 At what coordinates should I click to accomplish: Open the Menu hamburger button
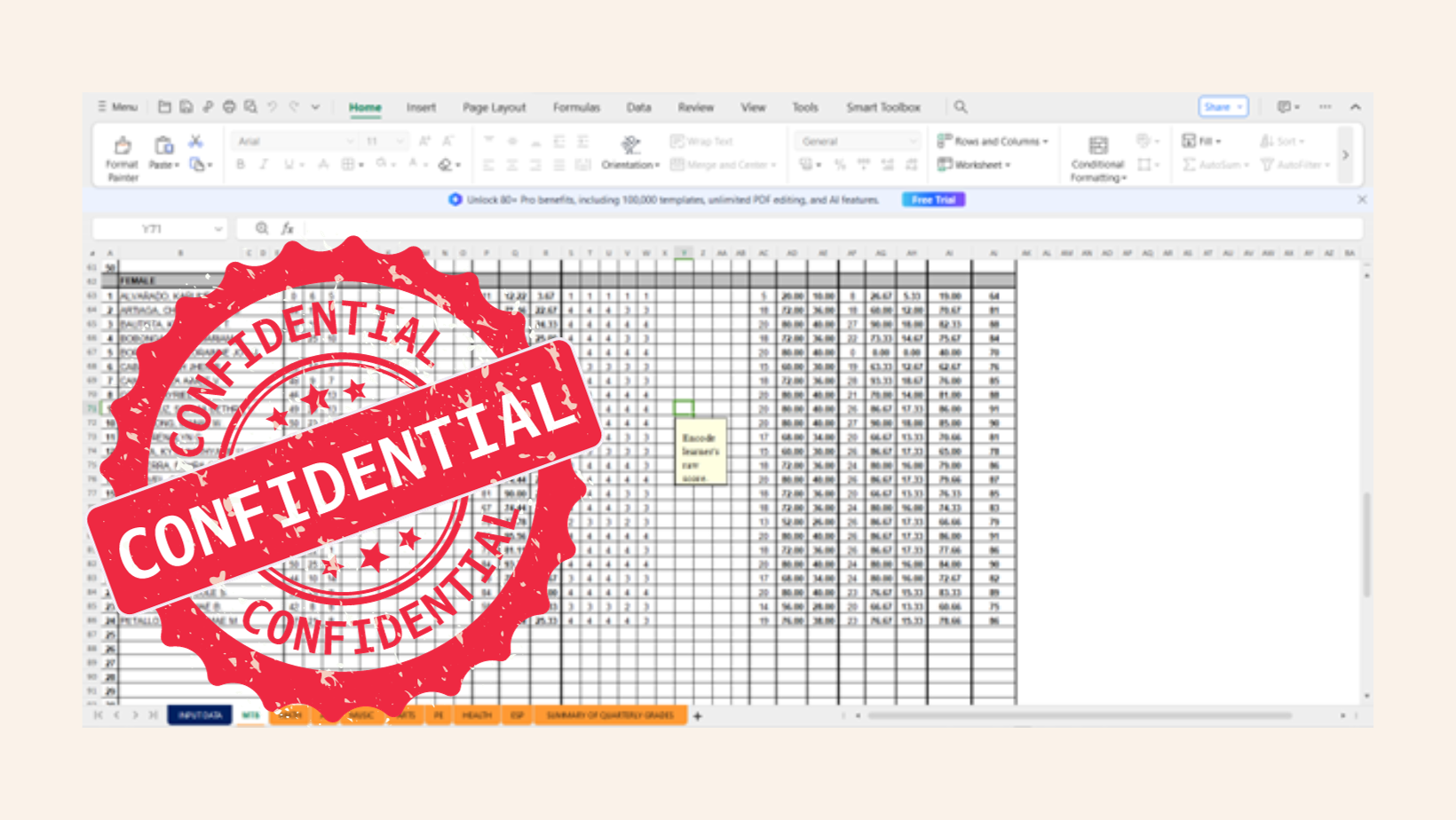click(x=117, y=106)
